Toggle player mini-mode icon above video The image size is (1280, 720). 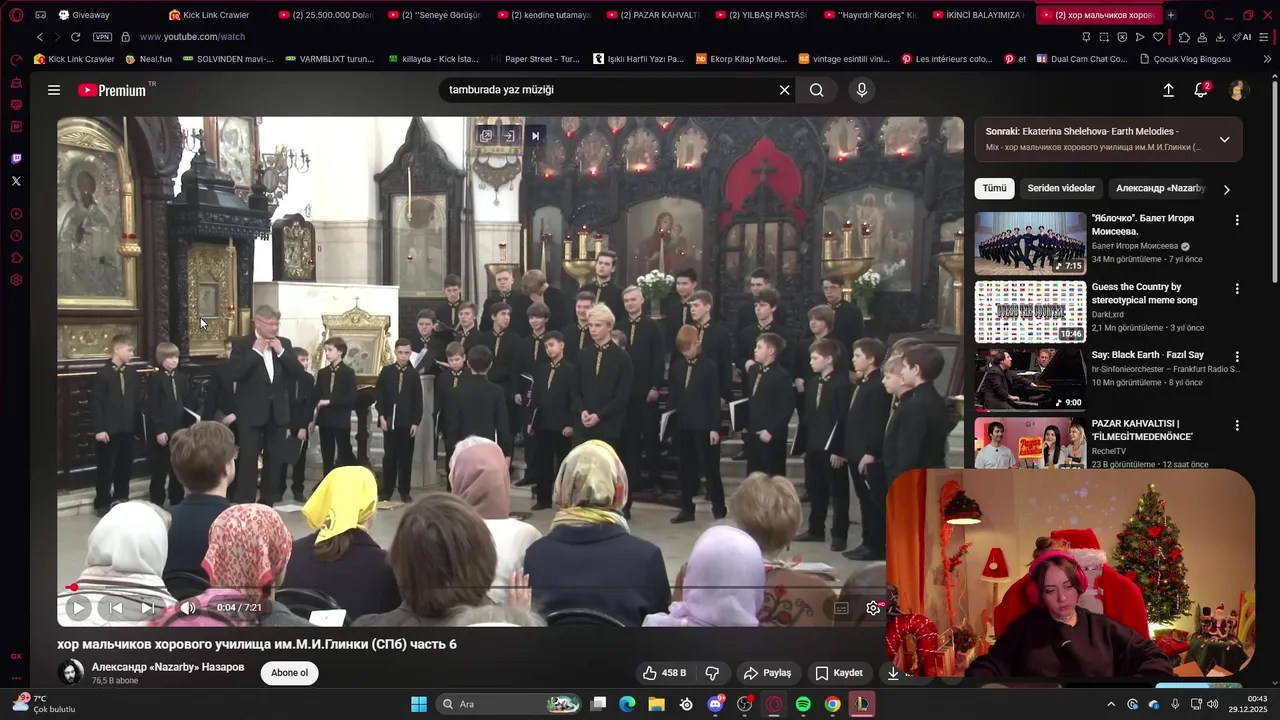pyautogui.click(x=485, y=136)
